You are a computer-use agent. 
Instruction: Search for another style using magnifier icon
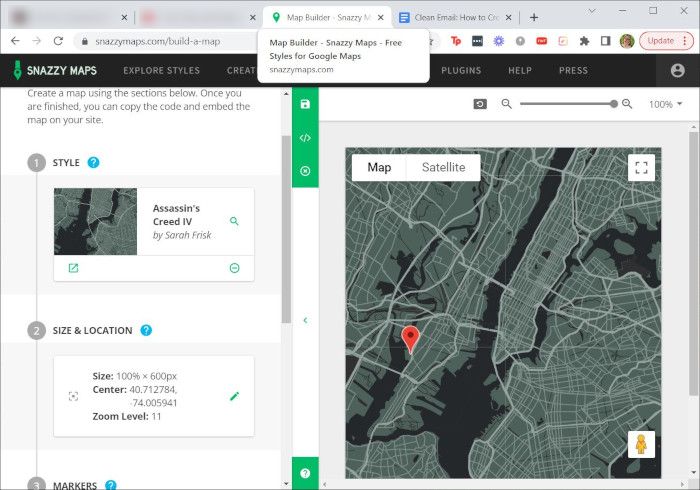coord(234,221)
